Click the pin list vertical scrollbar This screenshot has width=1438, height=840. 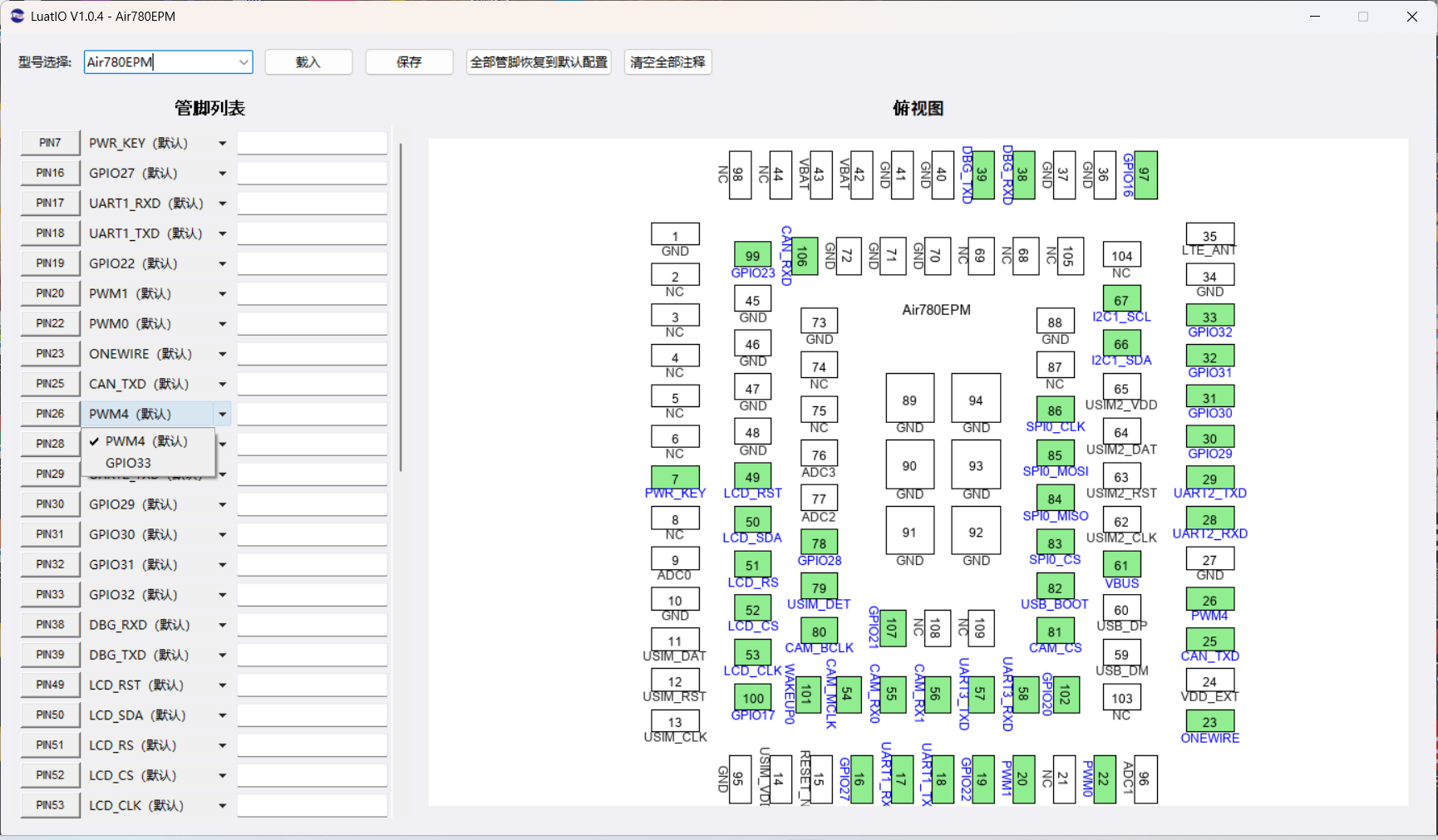pyautogui.click(x=401, y=307)
